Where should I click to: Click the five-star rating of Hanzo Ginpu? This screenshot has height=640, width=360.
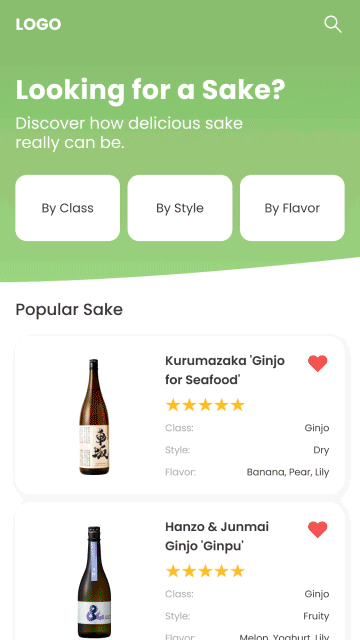(205, 571)
